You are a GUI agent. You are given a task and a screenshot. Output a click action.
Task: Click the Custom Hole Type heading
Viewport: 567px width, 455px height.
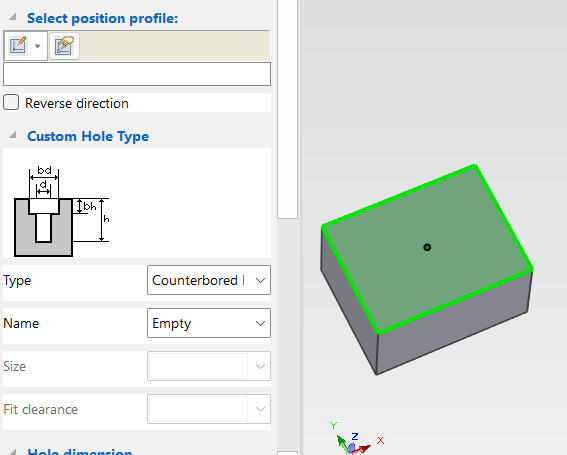(88, 136)
